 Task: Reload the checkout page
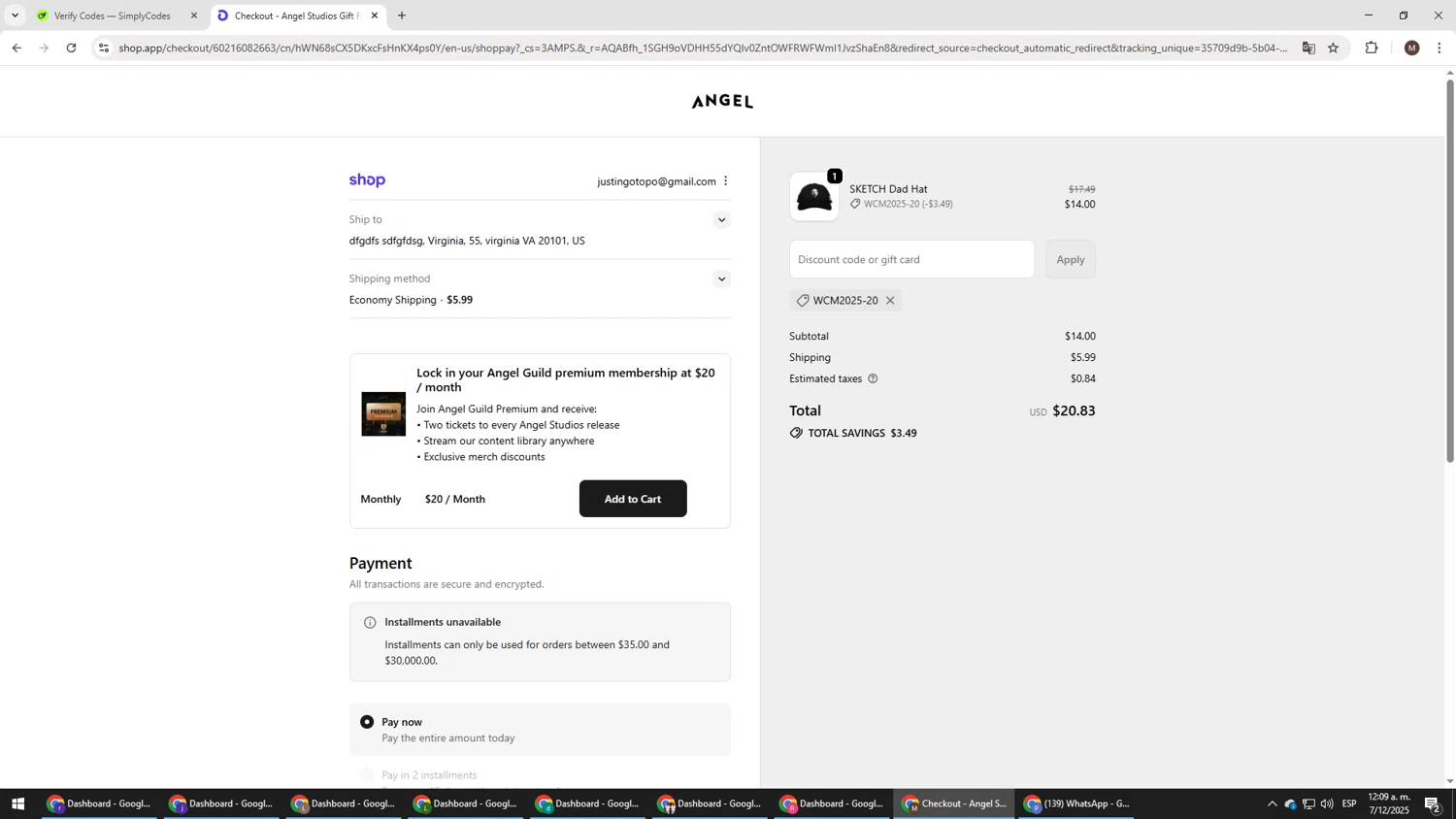71,48
